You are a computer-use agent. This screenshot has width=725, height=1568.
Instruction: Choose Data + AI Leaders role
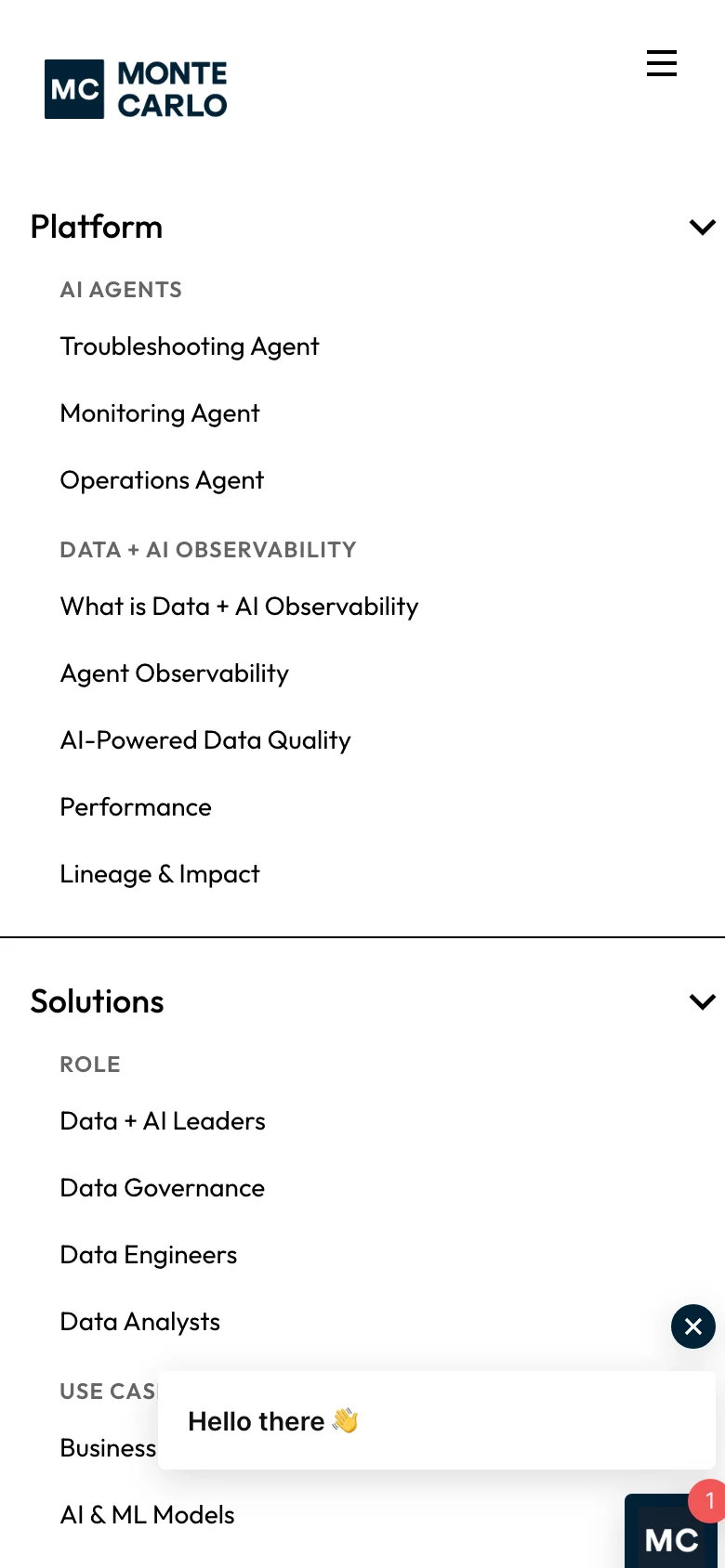pos(163,1121)
